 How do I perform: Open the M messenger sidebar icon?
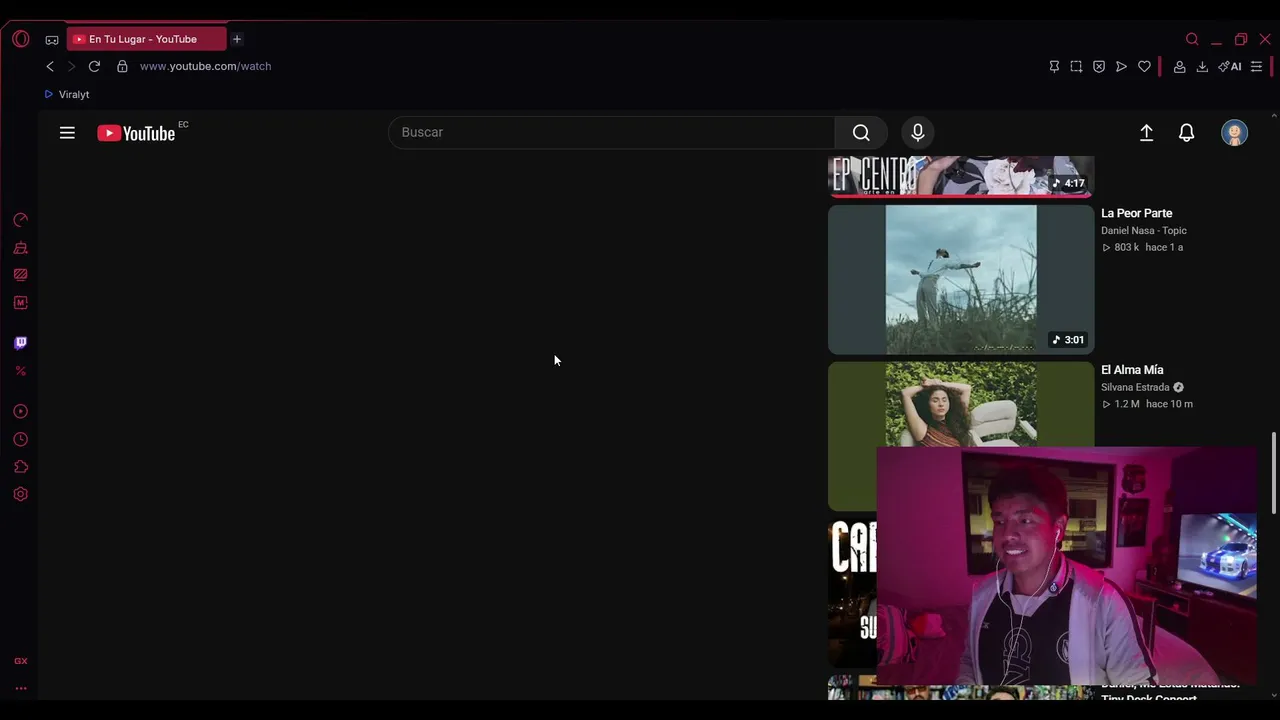(20, 303)
